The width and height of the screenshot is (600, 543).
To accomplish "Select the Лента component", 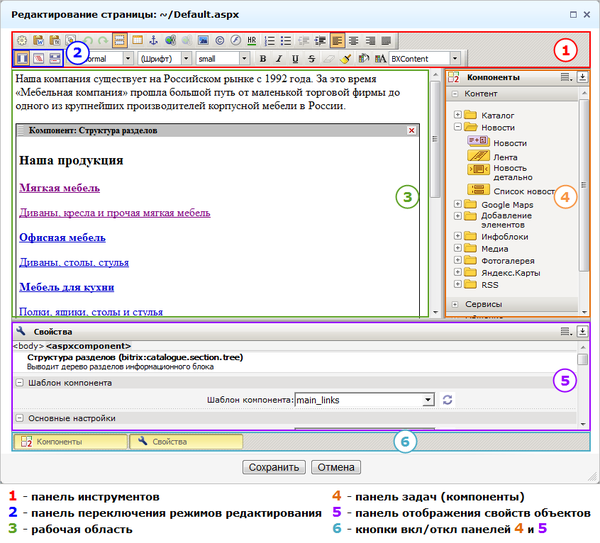I will point(492,157).
